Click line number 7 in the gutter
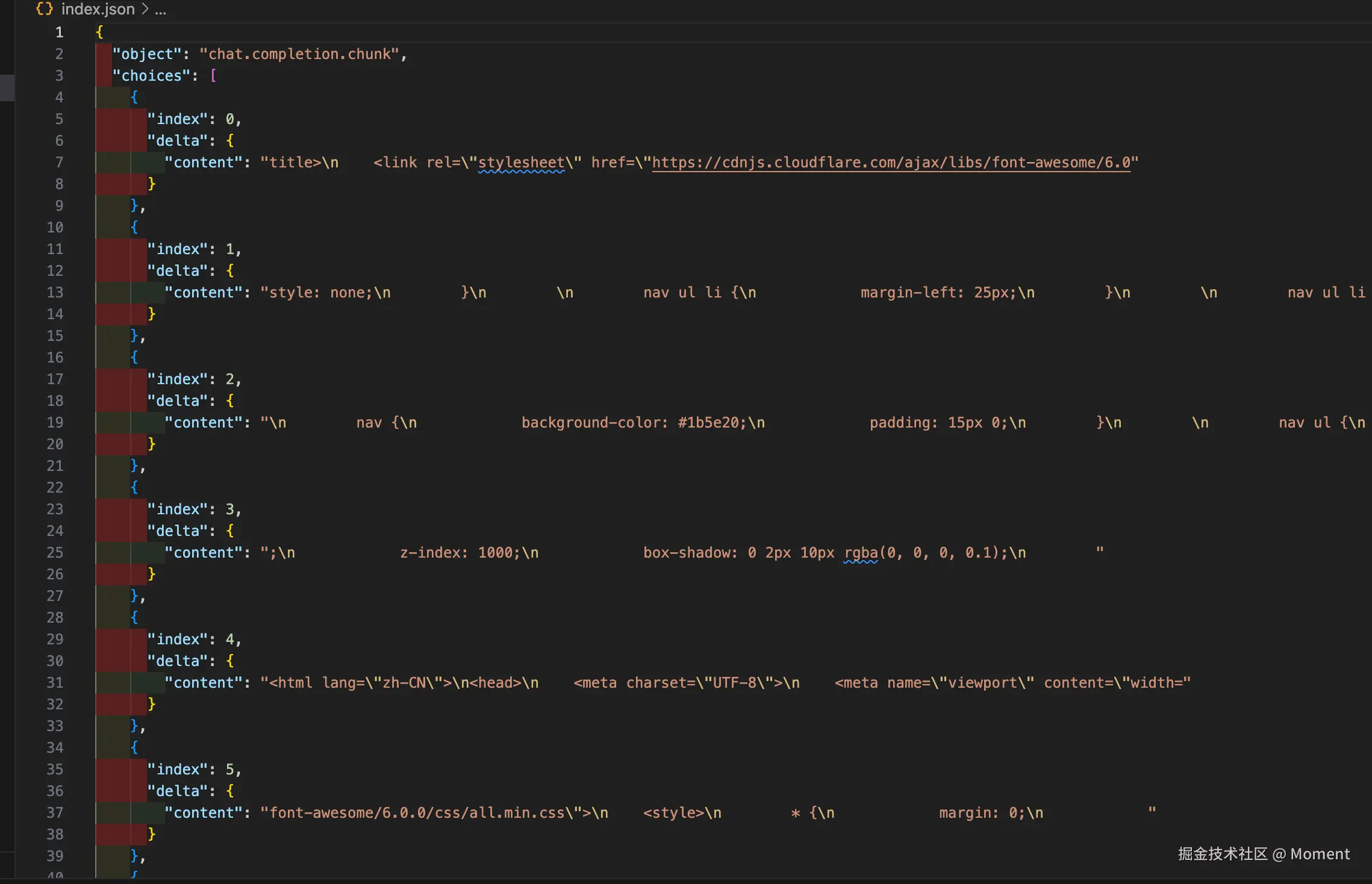 (59, 163)
